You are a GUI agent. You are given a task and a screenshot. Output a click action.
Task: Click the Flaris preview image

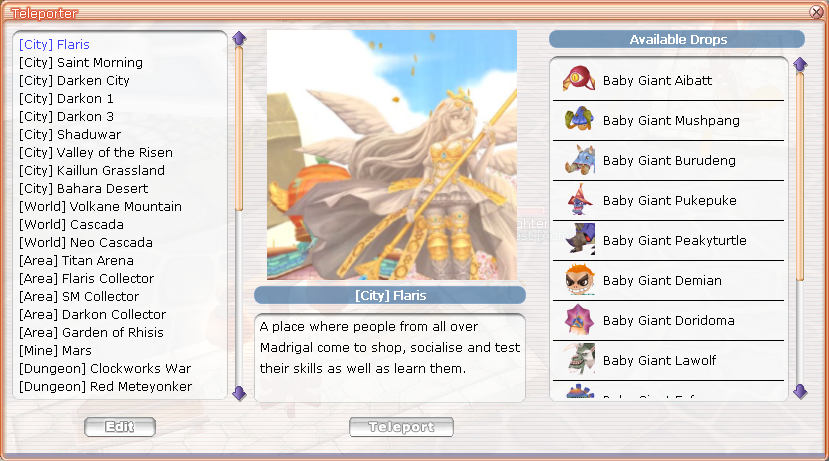(x=392, y=155)
